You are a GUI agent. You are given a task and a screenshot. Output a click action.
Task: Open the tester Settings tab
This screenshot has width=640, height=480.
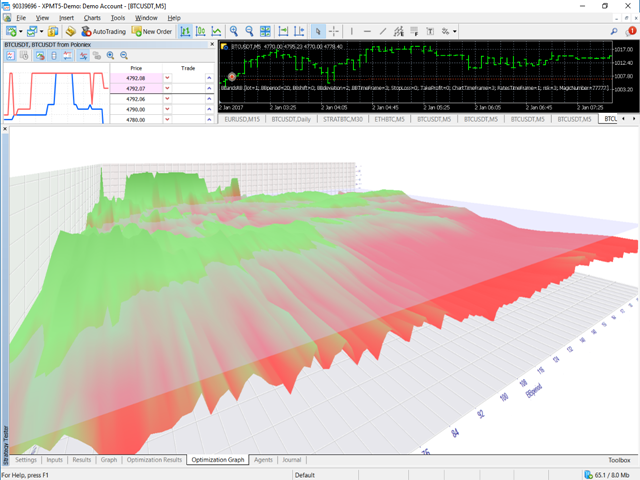tap(26, 460)
